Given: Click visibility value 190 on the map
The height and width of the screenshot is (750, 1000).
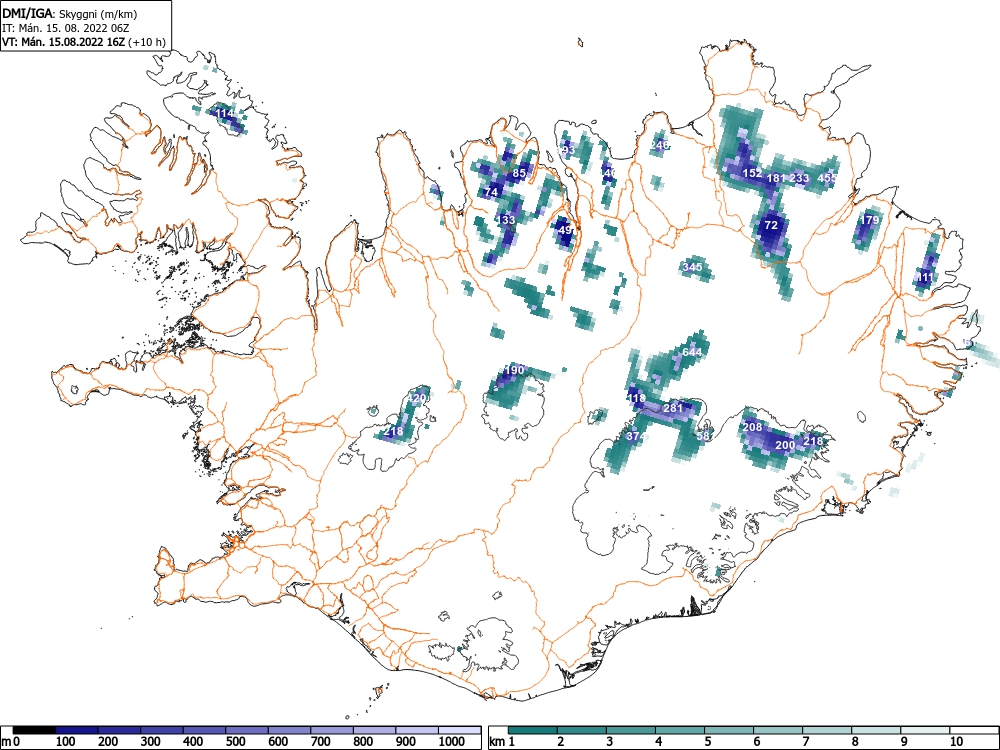Looking at the screenshot, I should pyautogui.click(x=515, y=370).
